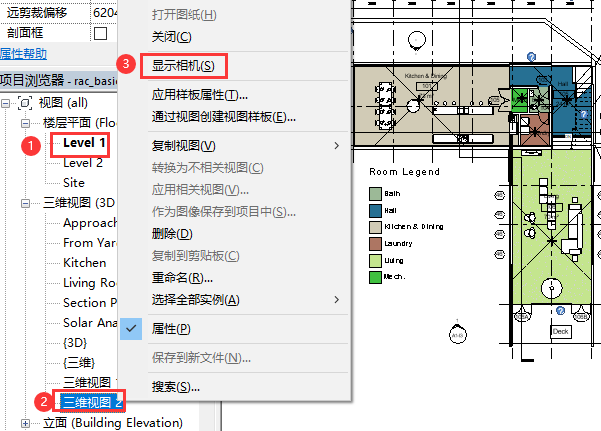Click the 视图 (all) root view icon
Image resolution: width=601 pixels, height=431 pixels.
(x=24, y=102)
